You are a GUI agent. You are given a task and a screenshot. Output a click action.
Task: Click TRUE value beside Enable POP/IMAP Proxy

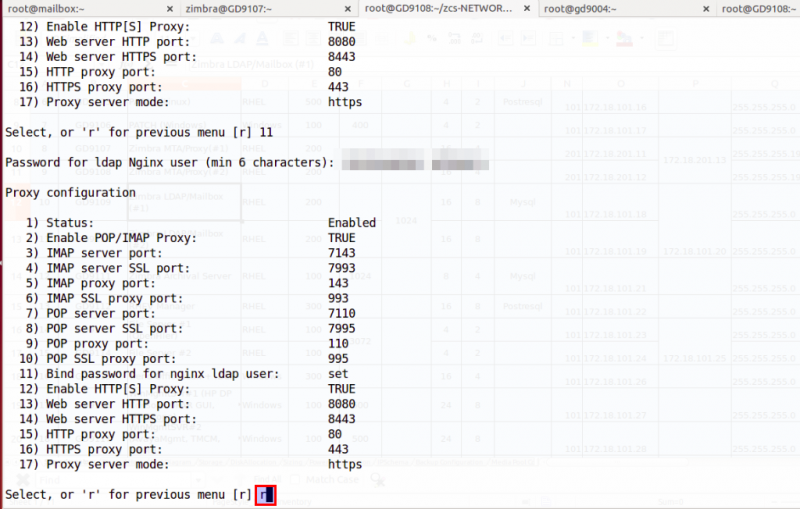(x=341, y=238)
